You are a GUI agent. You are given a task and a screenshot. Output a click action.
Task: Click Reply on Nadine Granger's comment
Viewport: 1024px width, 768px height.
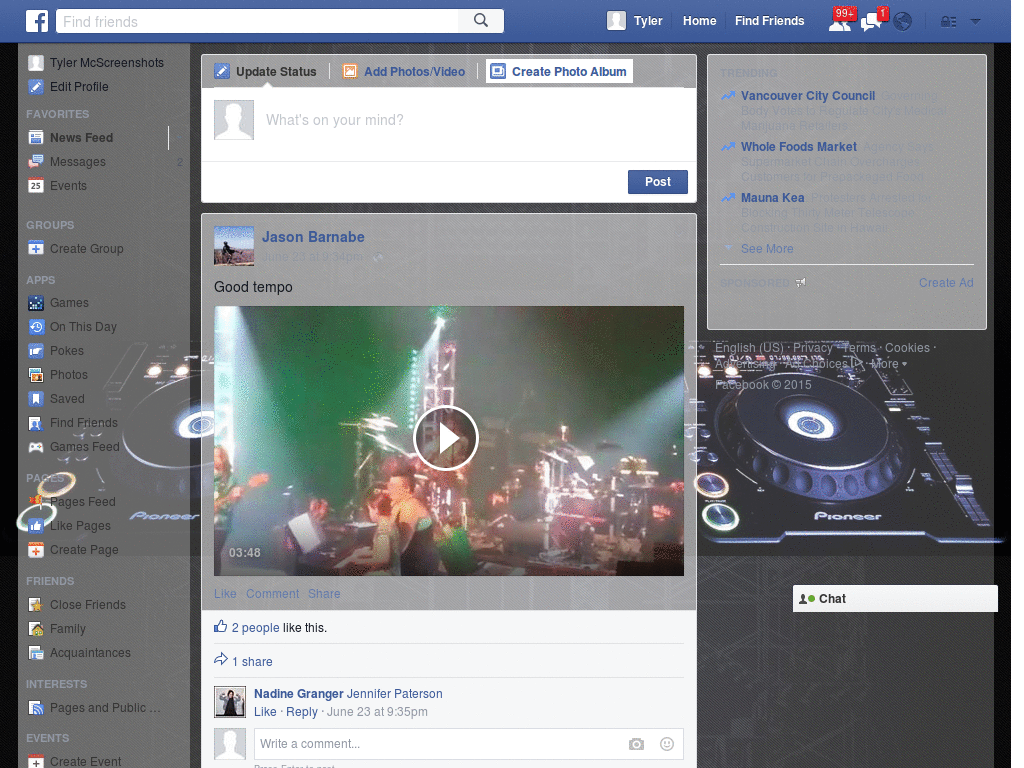click(x=302, y=712)
